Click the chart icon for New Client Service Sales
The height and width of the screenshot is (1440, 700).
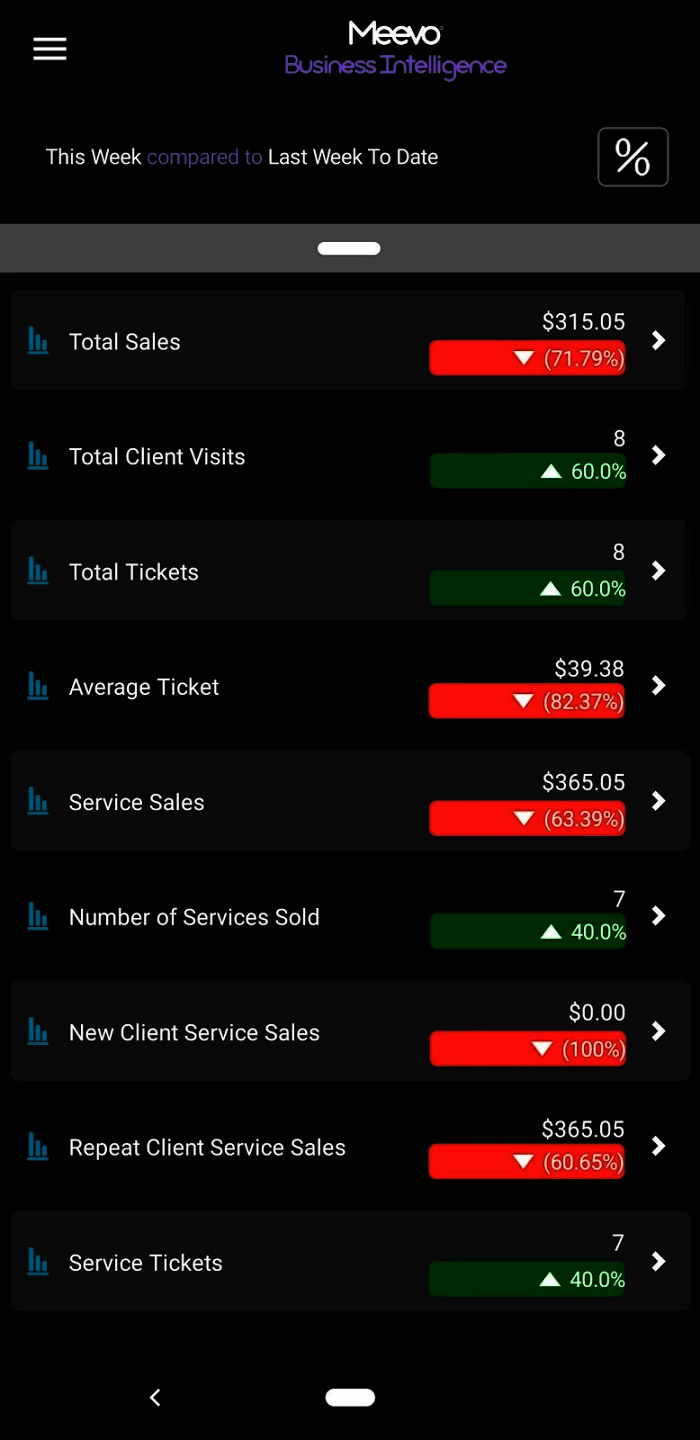click(x=37, y=1032)
